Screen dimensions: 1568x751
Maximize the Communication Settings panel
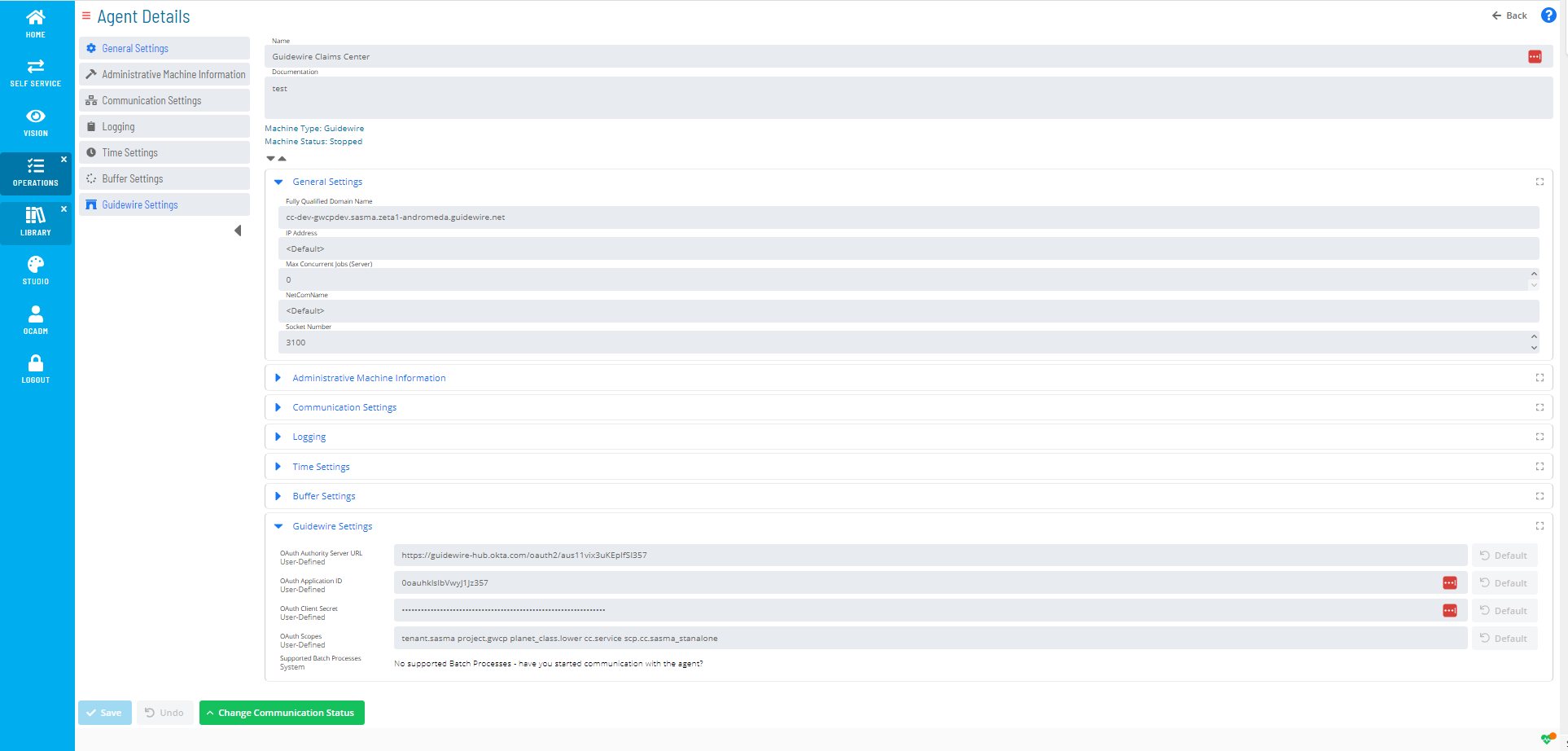click(x=1540, y=407)
